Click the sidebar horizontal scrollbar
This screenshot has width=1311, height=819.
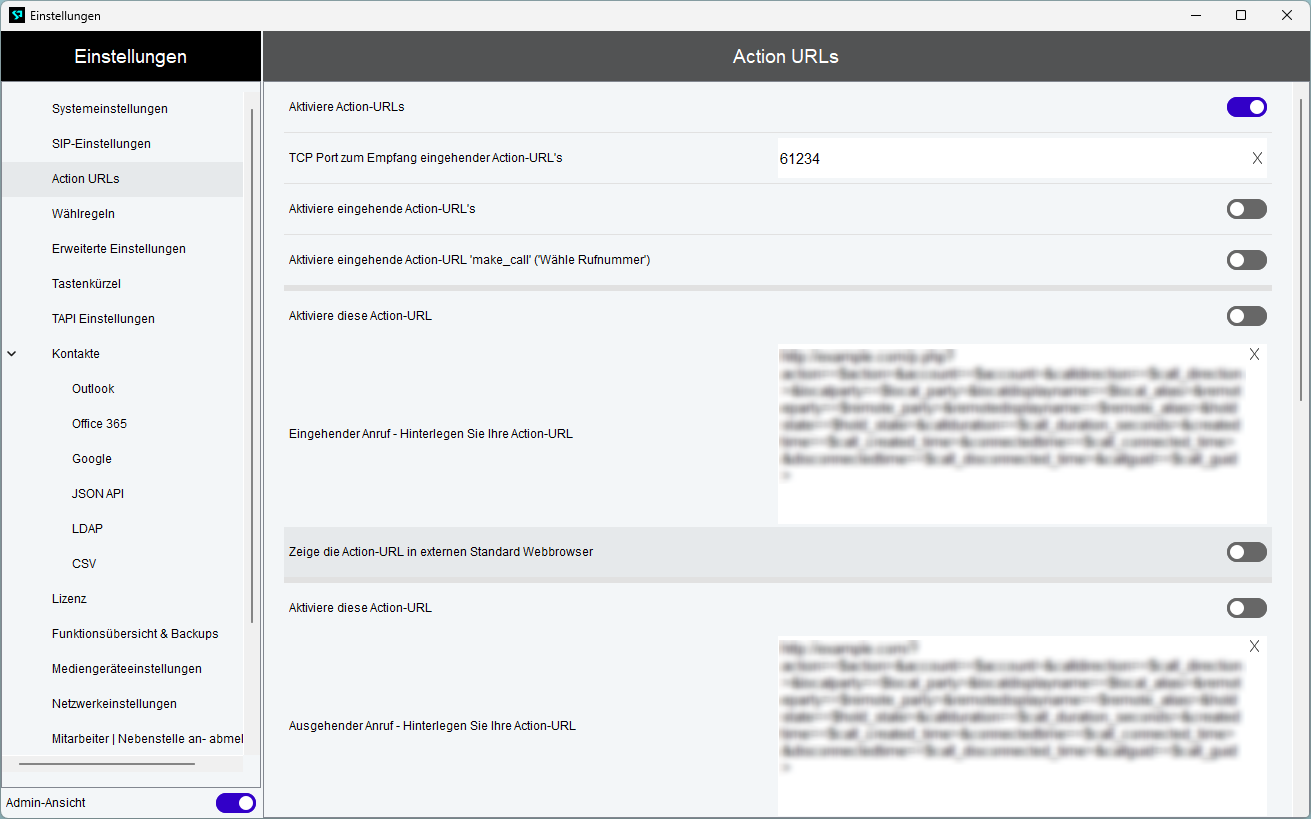107,764
